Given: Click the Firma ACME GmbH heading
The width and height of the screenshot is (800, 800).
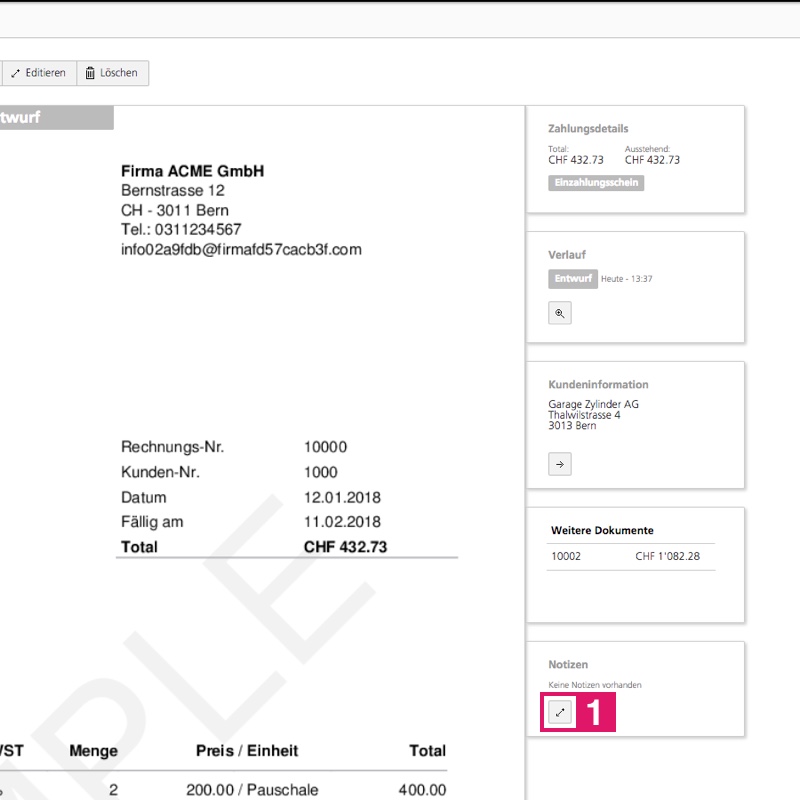Looking at the screenshot, I should 192,171.
